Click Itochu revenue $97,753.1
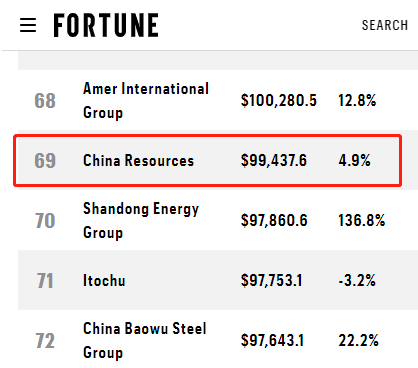Viewport: 418px width, 368px height. pos(272,280)
